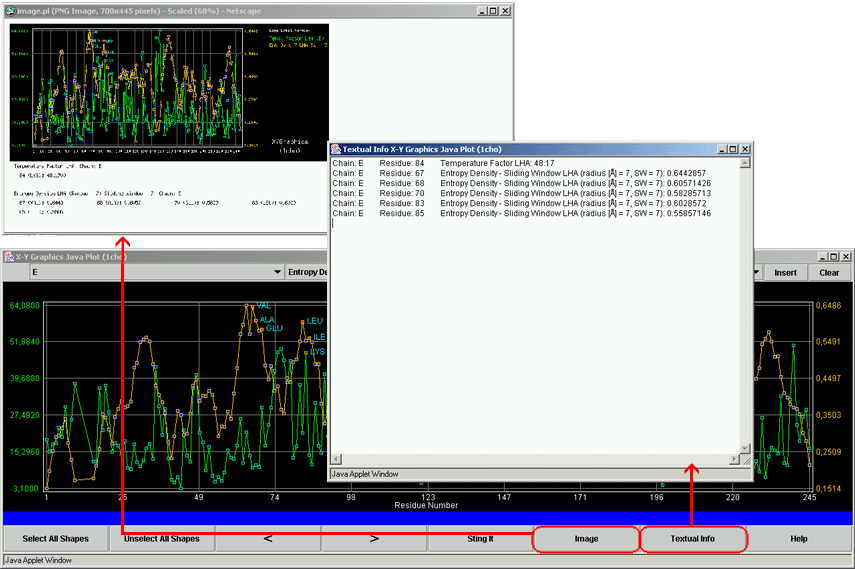
Task: Open the Image export button
Action: pos(586,539)
